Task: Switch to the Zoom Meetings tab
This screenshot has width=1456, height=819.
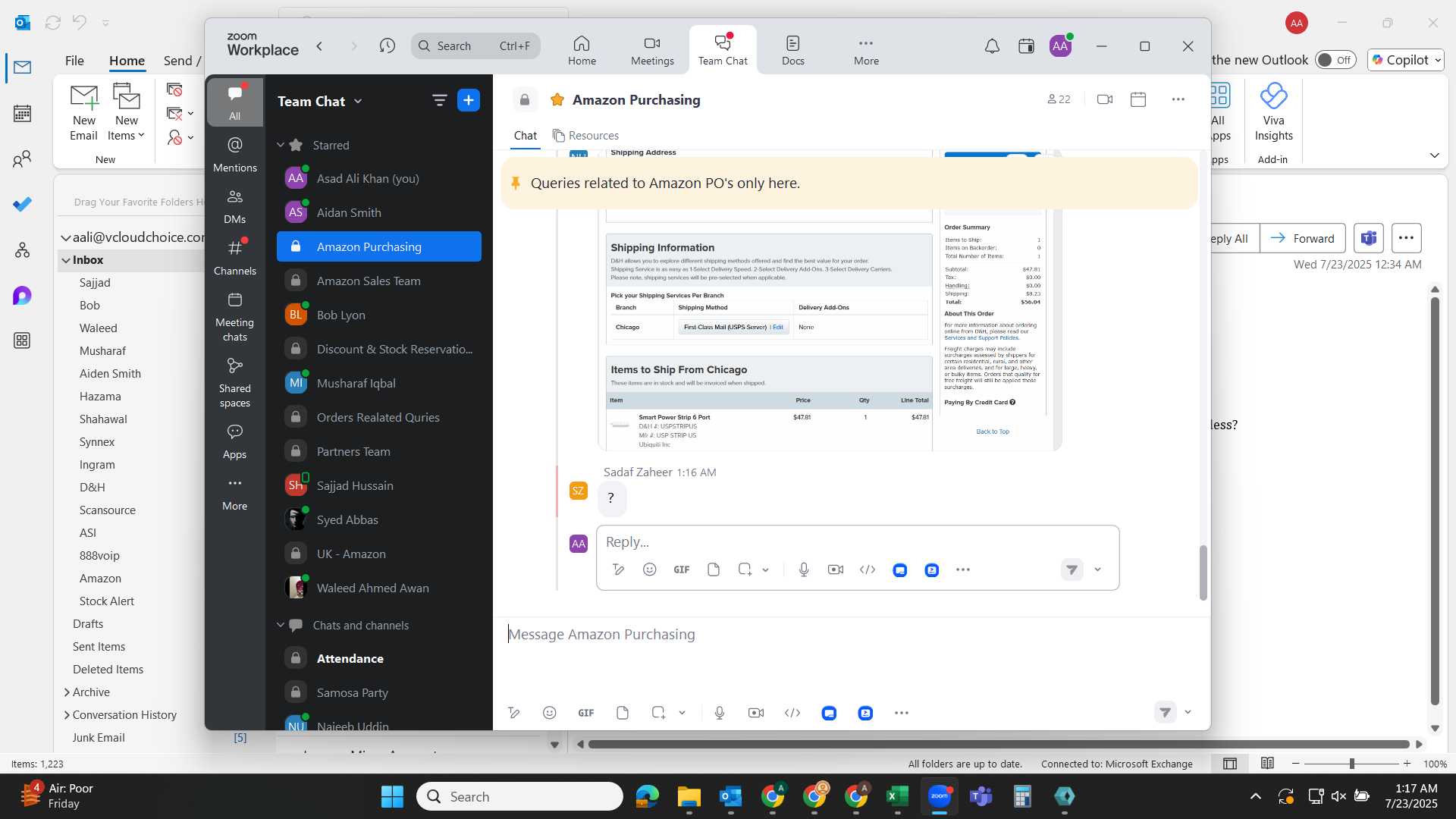Action: 652,50
